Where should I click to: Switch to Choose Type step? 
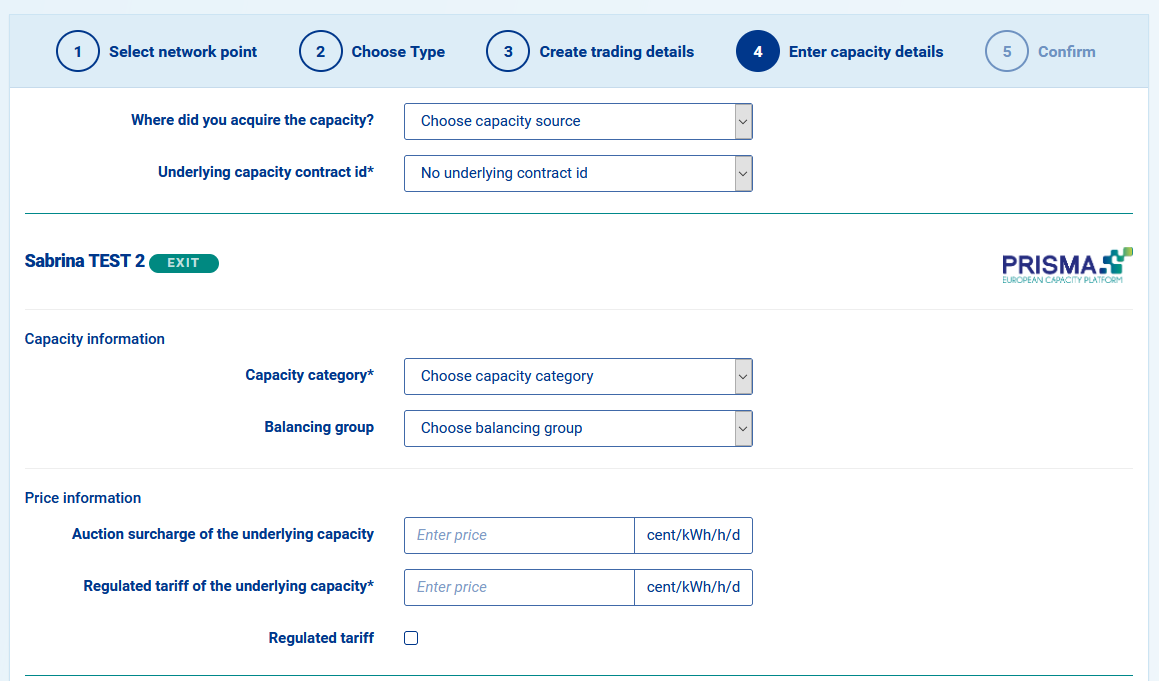click(x=398, y=52)
